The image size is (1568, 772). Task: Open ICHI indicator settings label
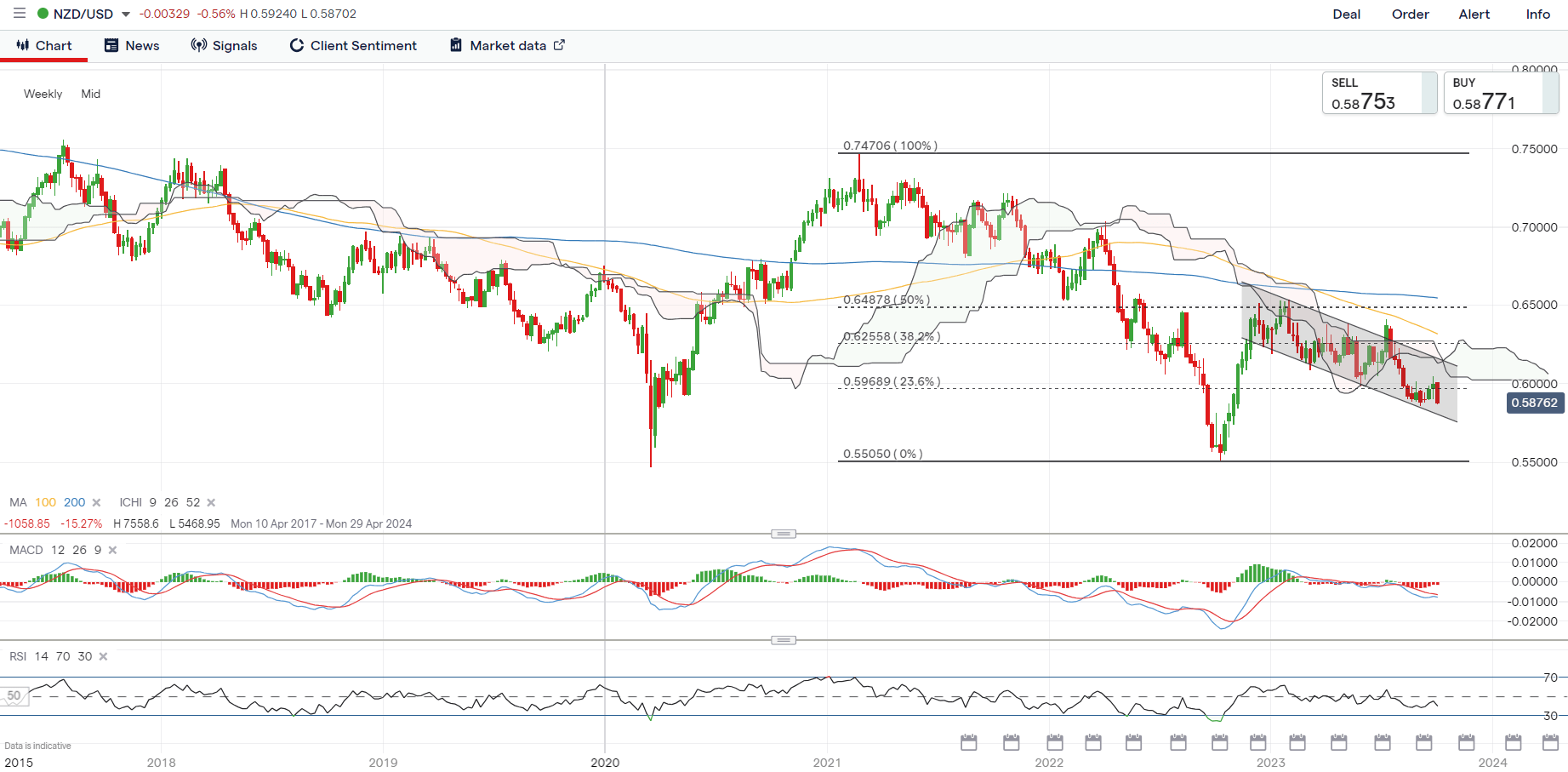point(130,503)
